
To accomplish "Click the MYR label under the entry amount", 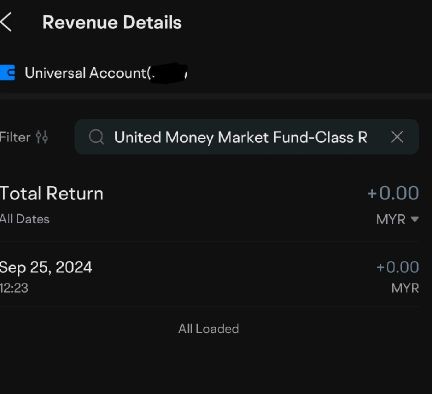I will 405,288.
